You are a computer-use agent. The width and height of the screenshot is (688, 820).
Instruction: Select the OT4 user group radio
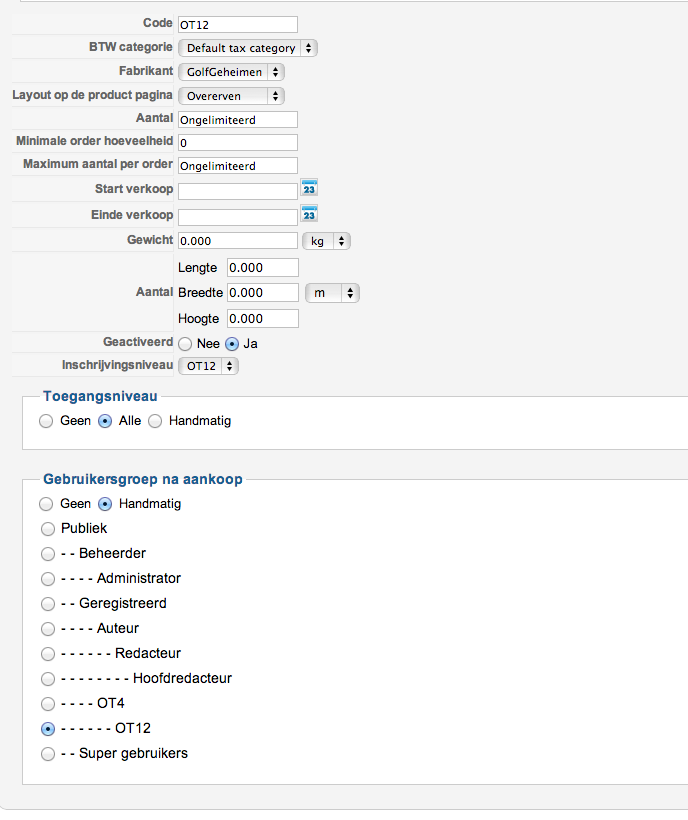tap(48, 704)
